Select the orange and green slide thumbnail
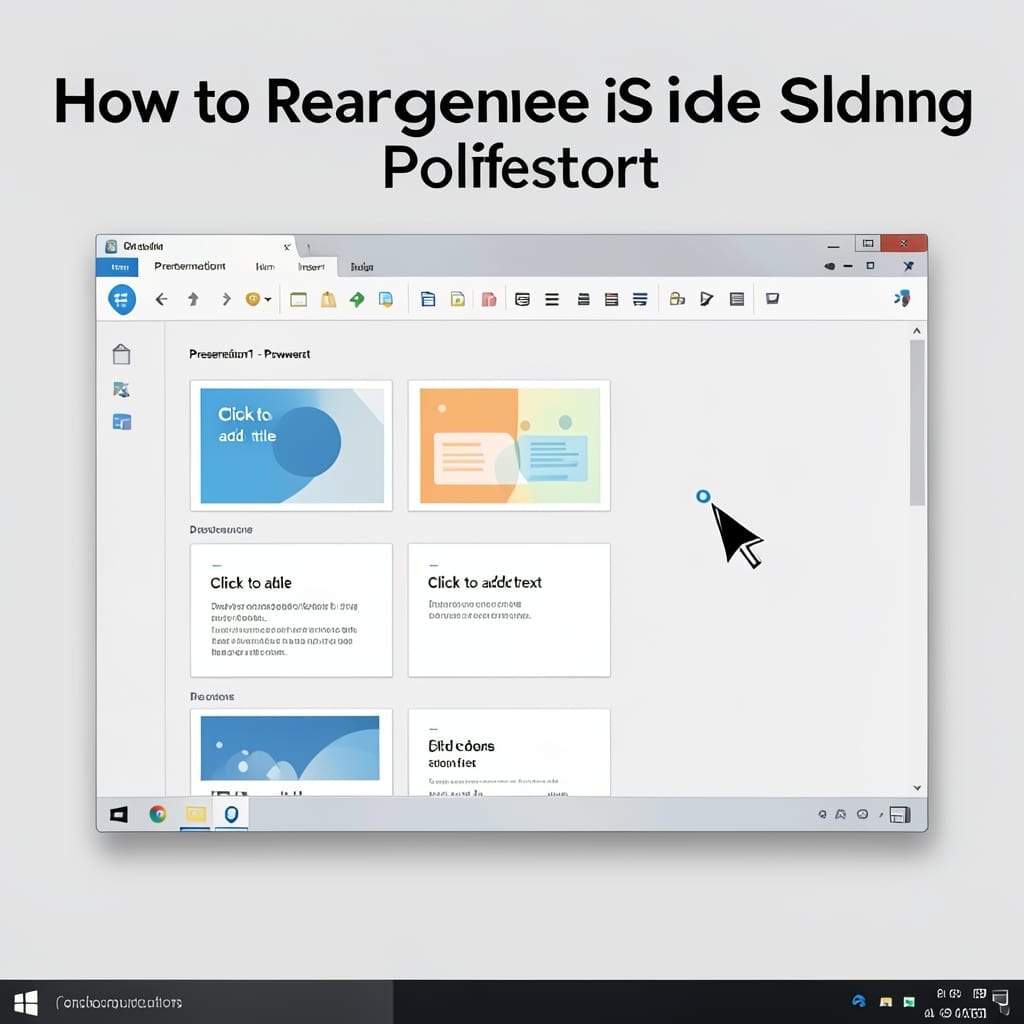1024x1024 pixels. (x=509, y=445)
